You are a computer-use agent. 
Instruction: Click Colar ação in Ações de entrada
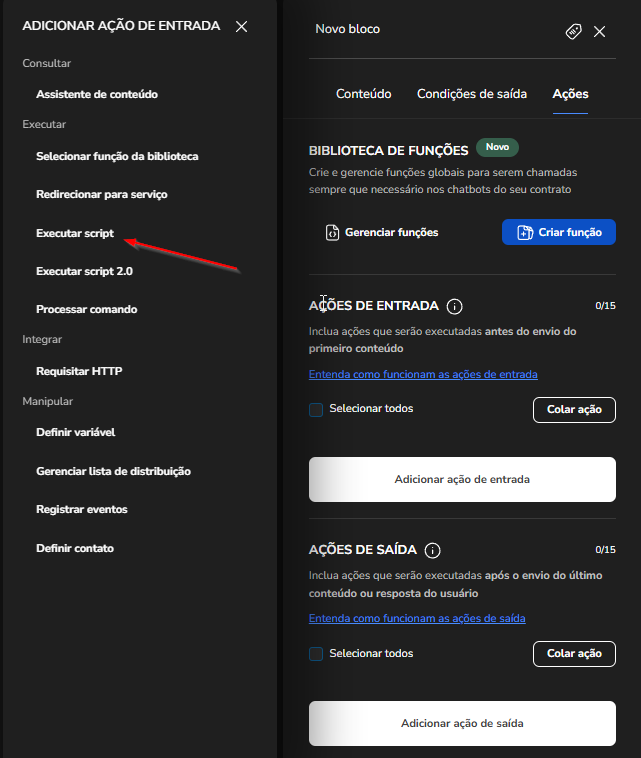[574, 410]
